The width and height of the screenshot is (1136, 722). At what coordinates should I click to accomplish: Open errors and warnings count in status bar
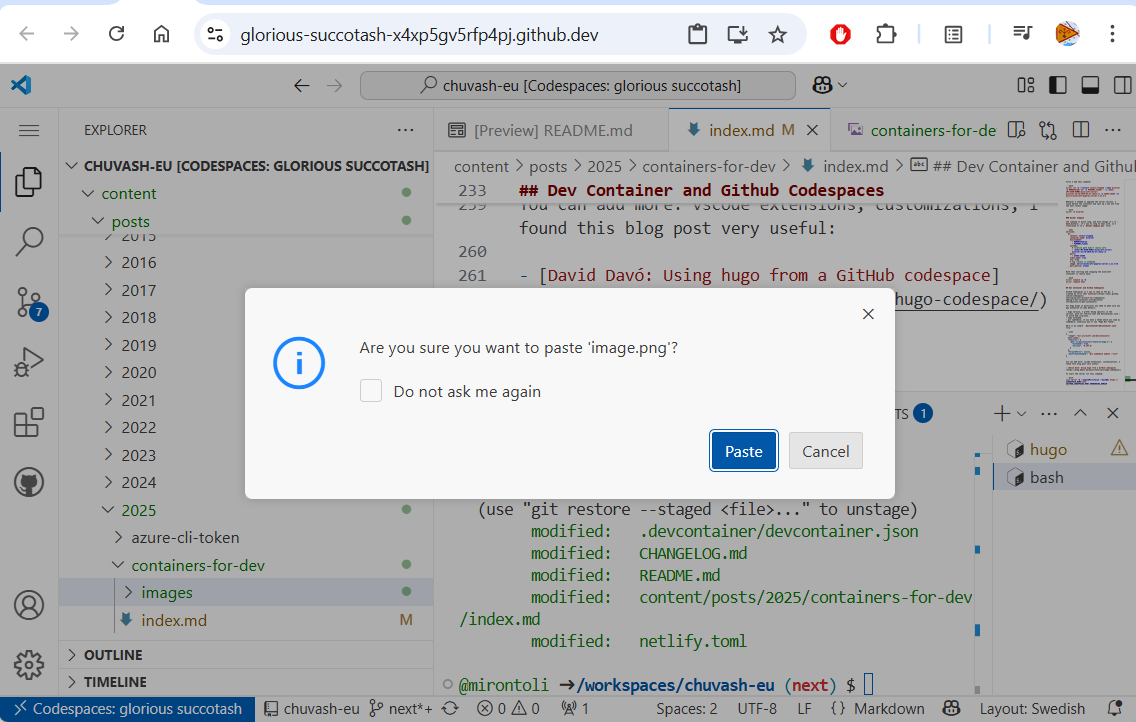pyautogui.click(x=509, y=709)
